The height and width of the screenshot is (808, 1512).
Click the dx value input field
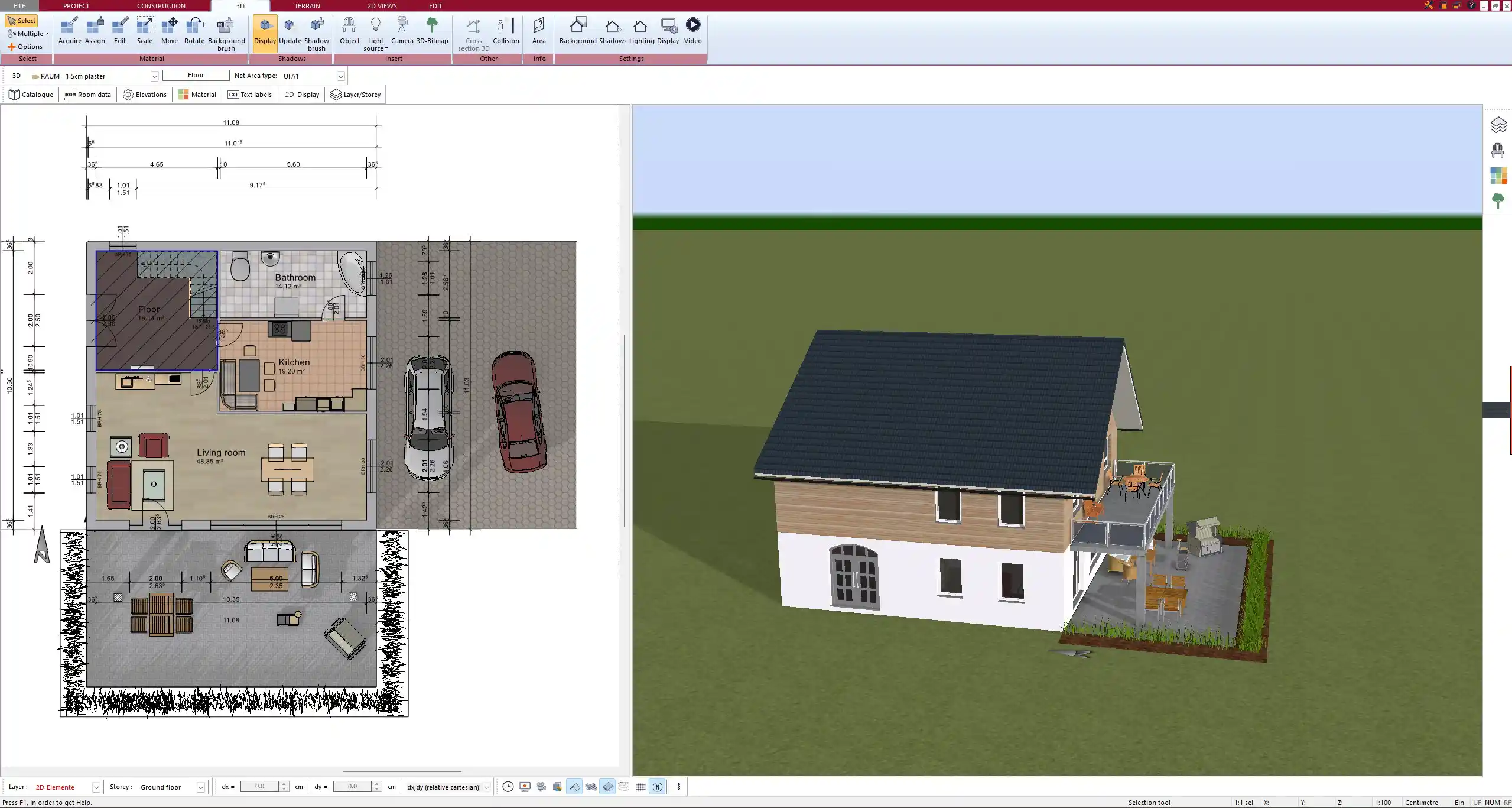[260, 787]
